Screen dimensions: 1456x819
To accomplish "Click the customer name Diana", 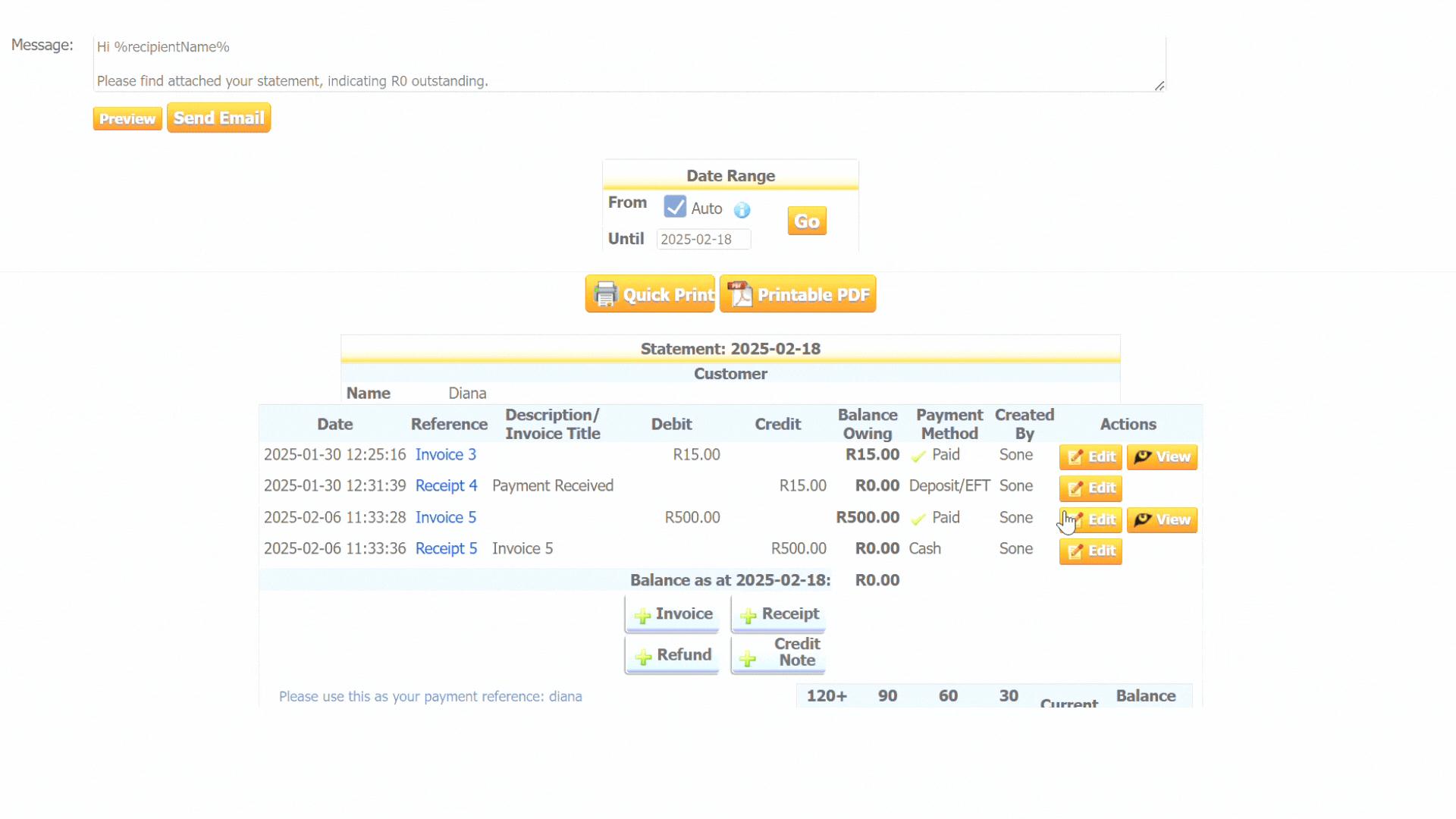I will pos(467,394).
